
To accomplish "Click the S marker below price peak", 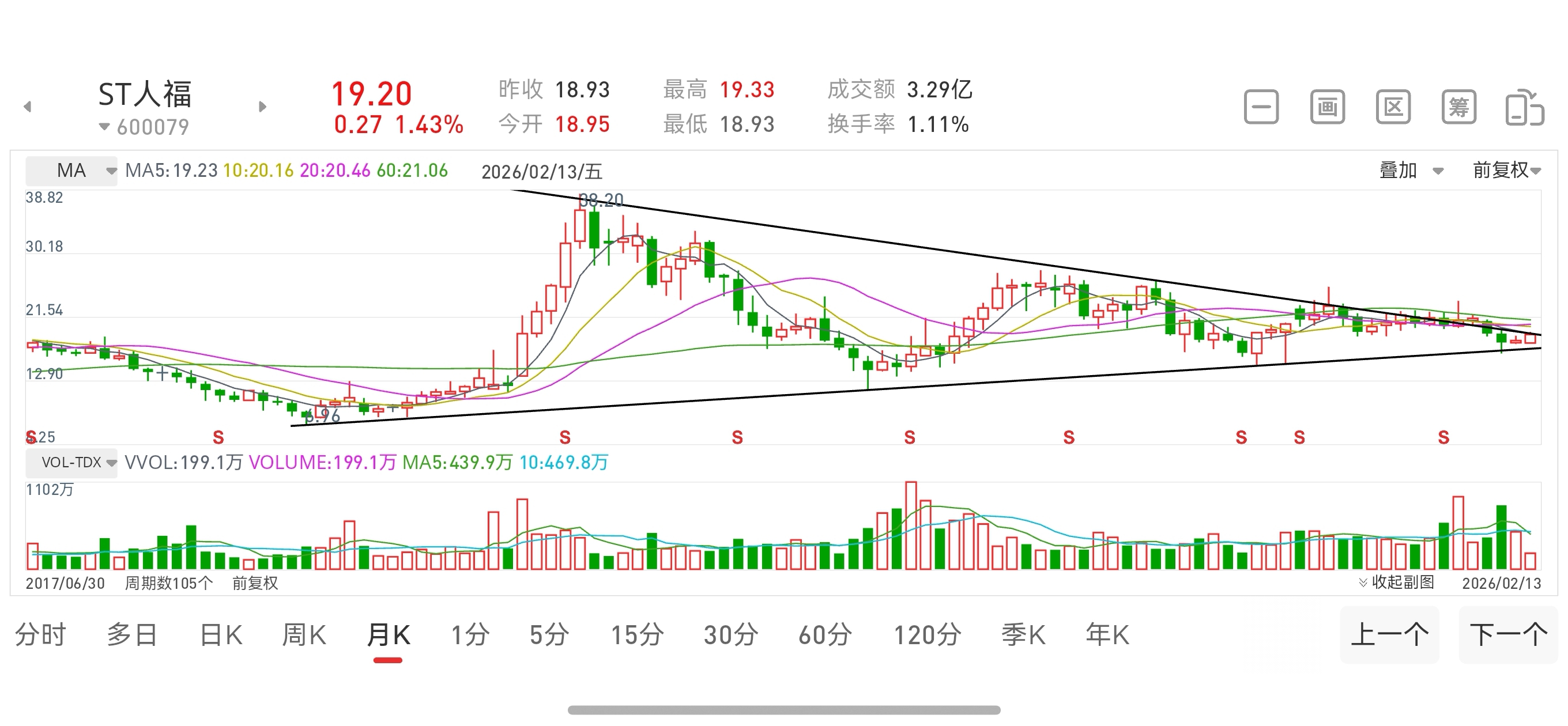I will pyautogui.click(x=565, y=437).
